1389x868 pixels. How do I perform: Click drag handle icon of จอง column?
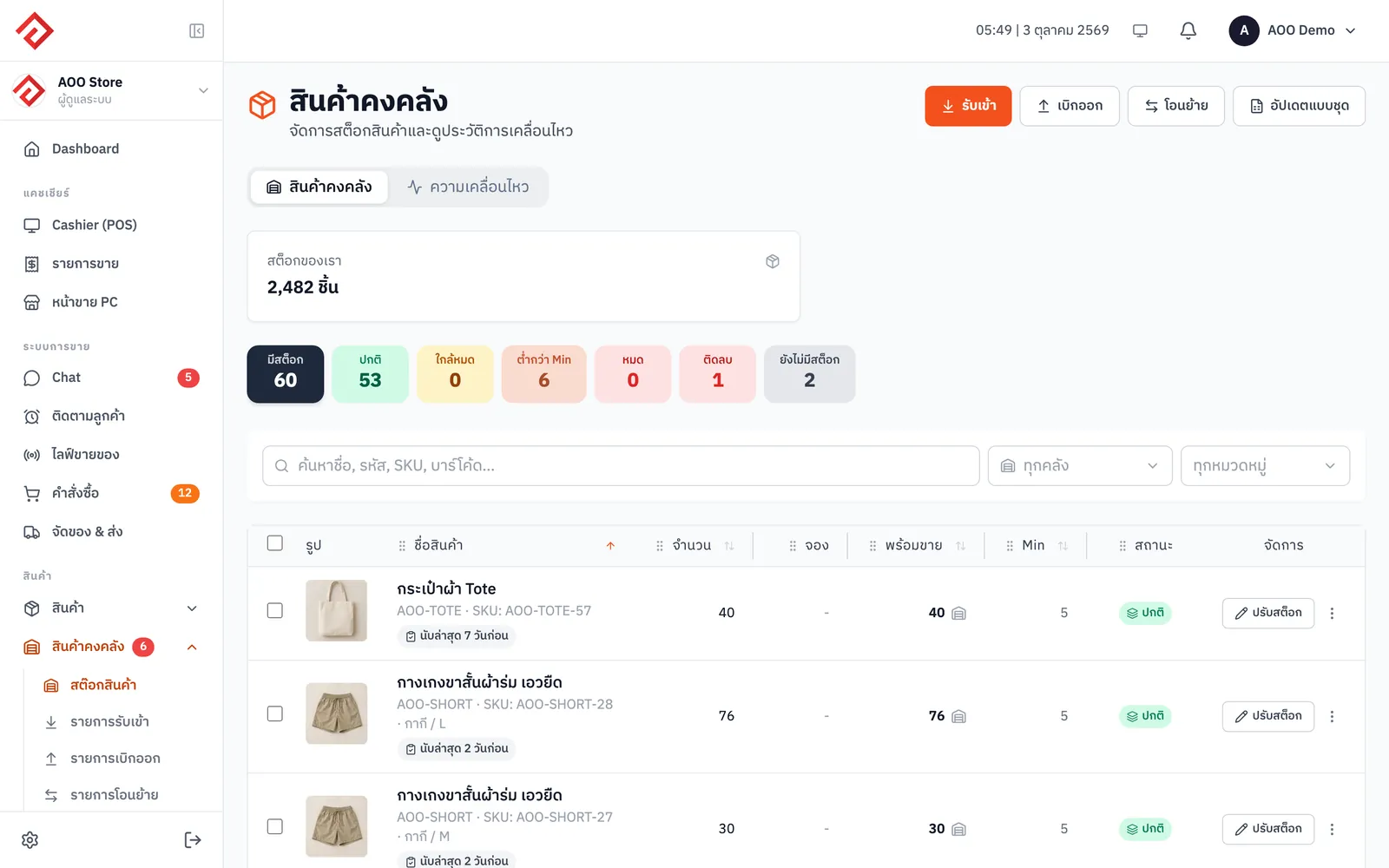793,546
